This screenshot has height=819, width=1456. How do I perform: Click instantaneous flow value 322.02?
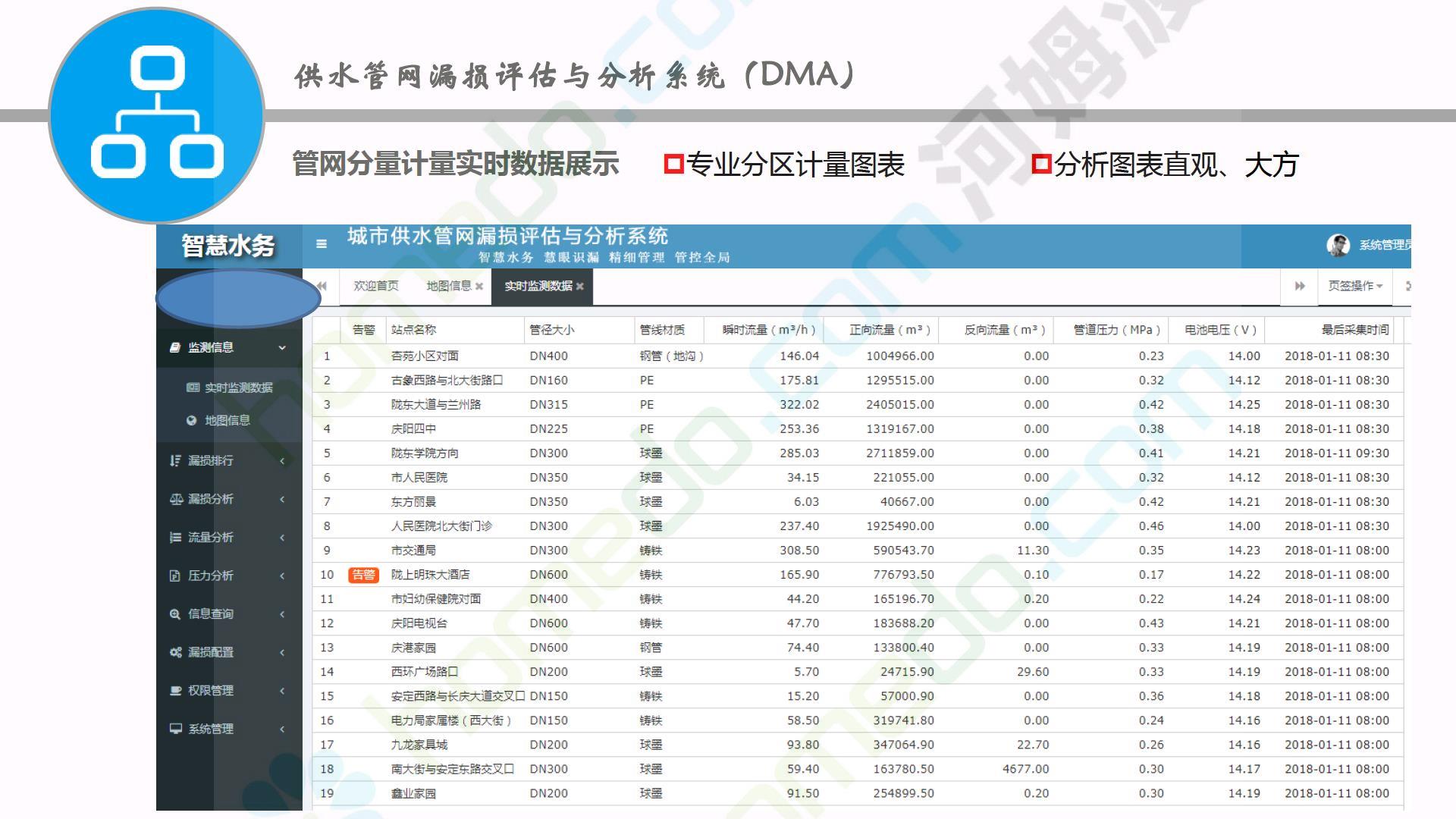click(x=799, y=404)
